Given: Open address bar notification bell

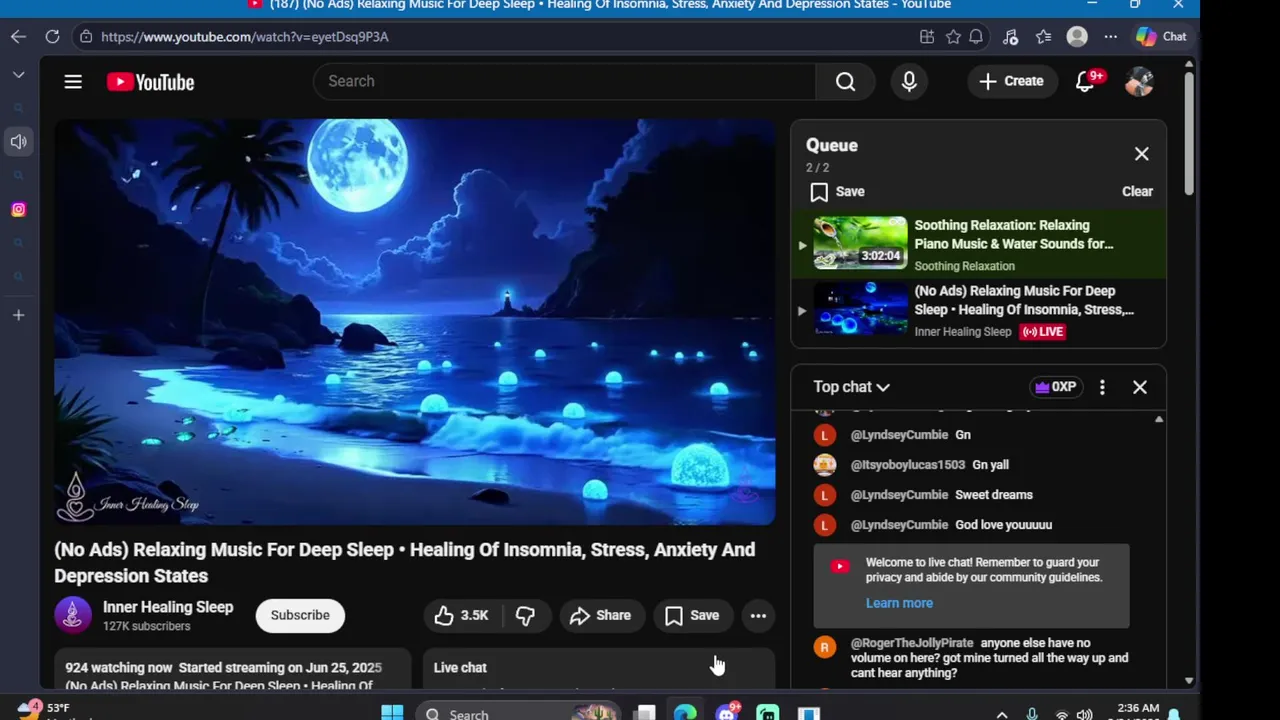Looking at the screenshot, I should click(976, 36).
